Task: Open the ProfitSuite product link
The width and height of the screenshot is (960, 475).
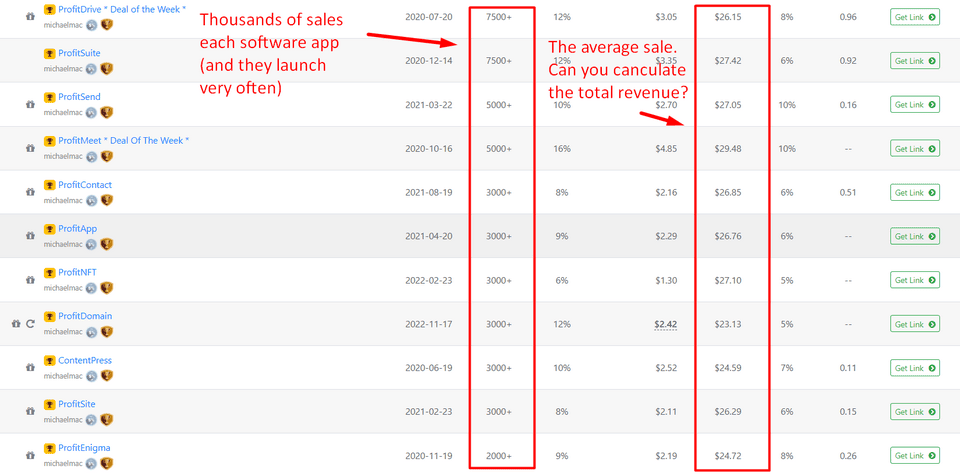Action: [x=80, y=53]
